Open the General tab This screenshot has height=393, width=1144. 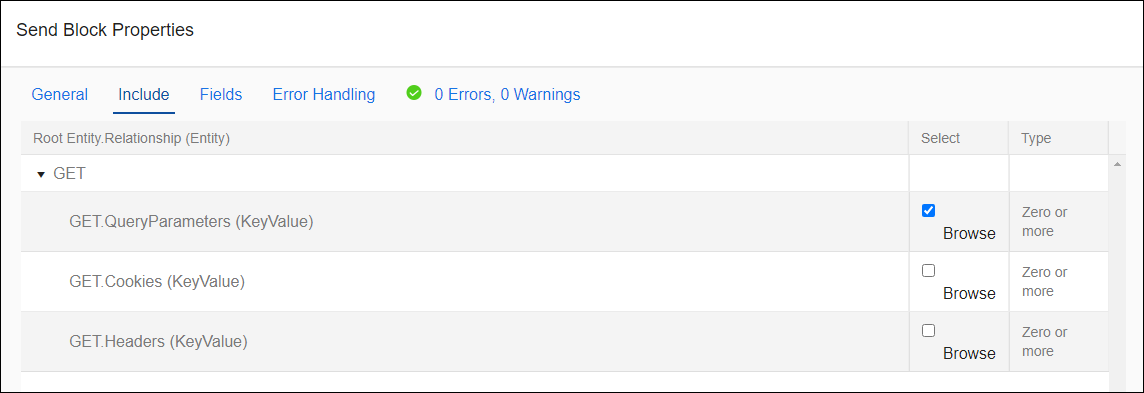[x=60, y=94]
